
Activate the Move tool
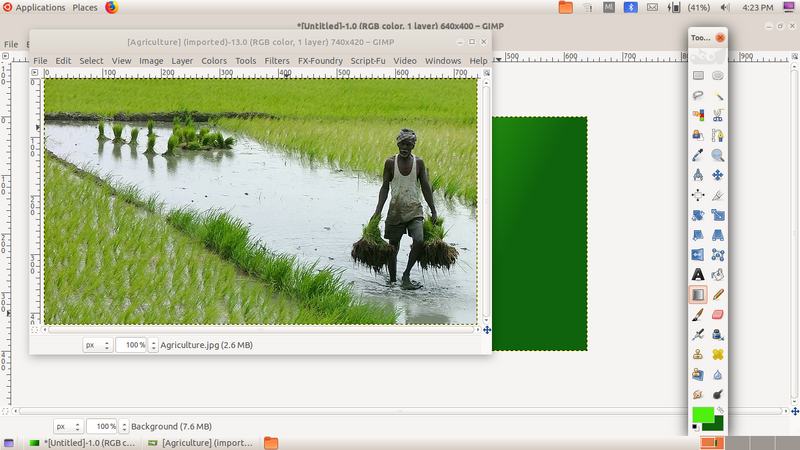pos(718,175)
